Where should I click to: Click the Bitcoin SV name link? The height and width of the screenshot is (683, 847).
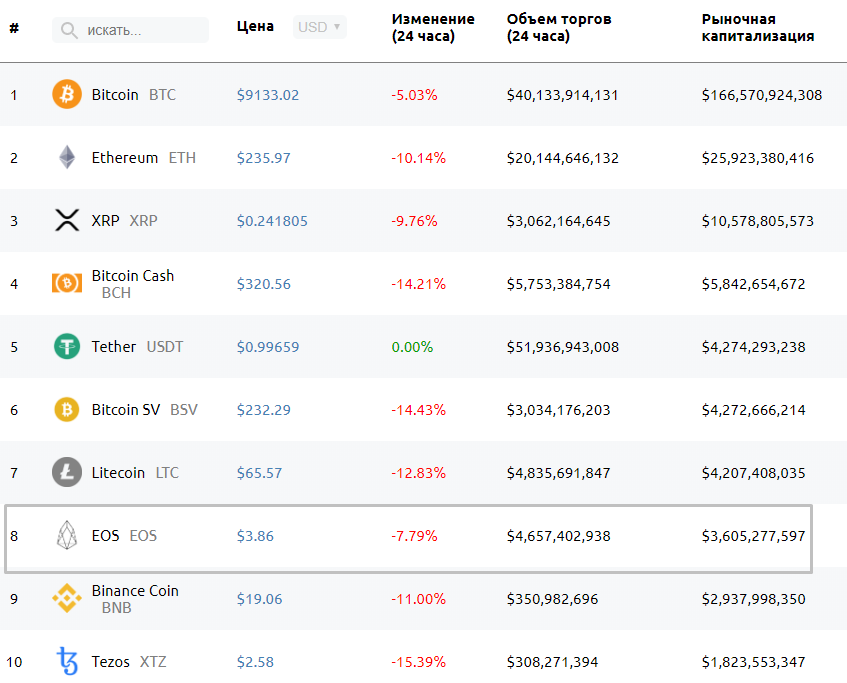pos(124,409)
